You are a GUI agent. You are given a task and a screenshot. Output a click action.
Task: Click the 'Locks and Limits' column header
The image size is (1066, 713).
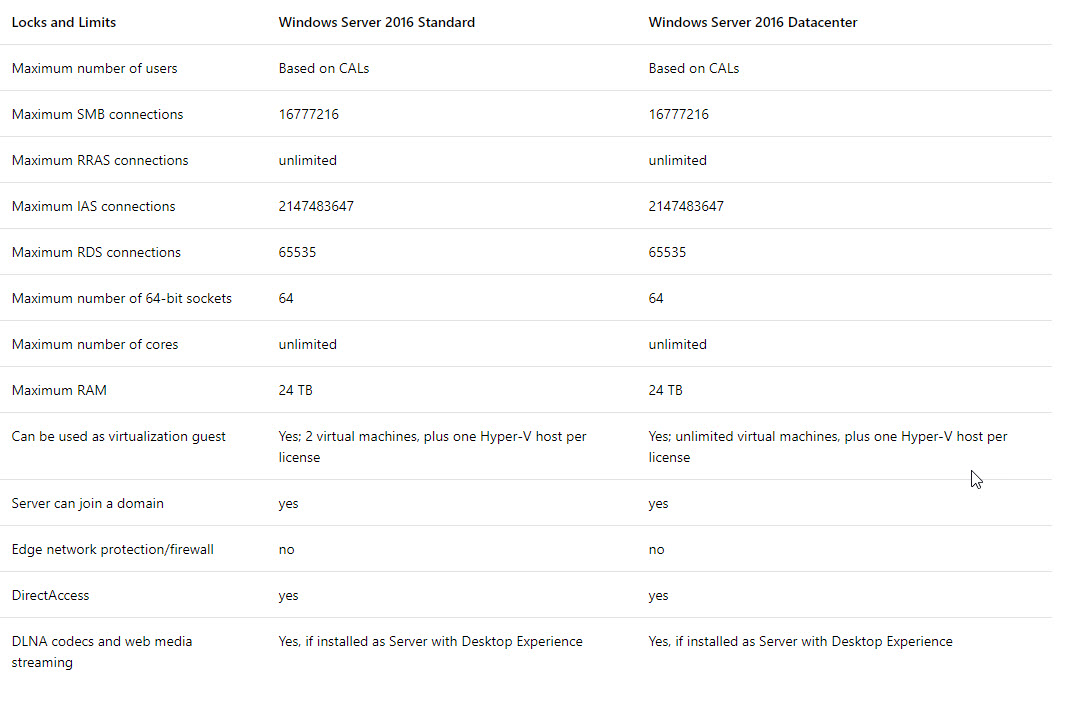click(x=64, y=22)
